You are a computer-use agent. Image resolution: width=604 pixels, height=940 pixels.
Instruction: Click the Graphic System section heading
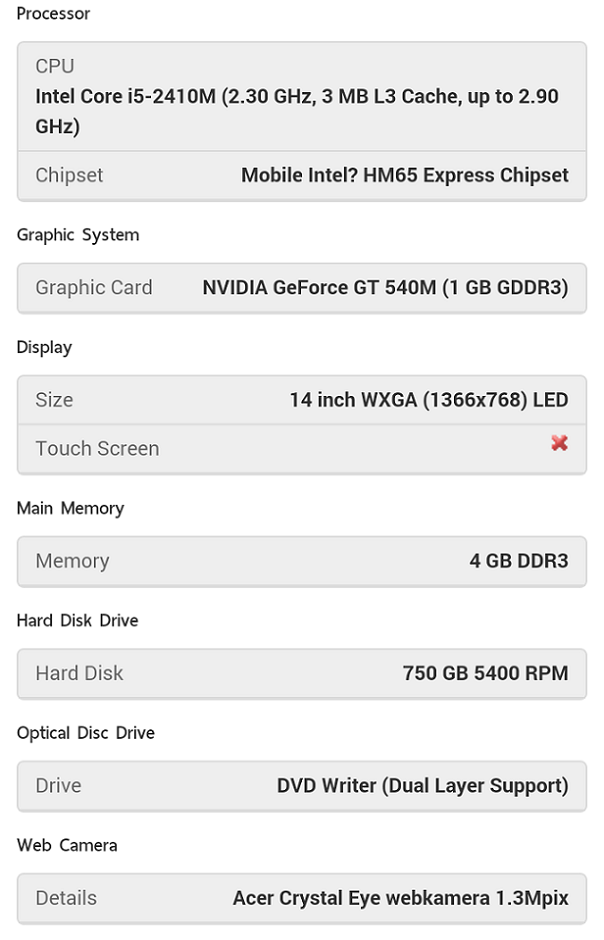tap(78, 235)
